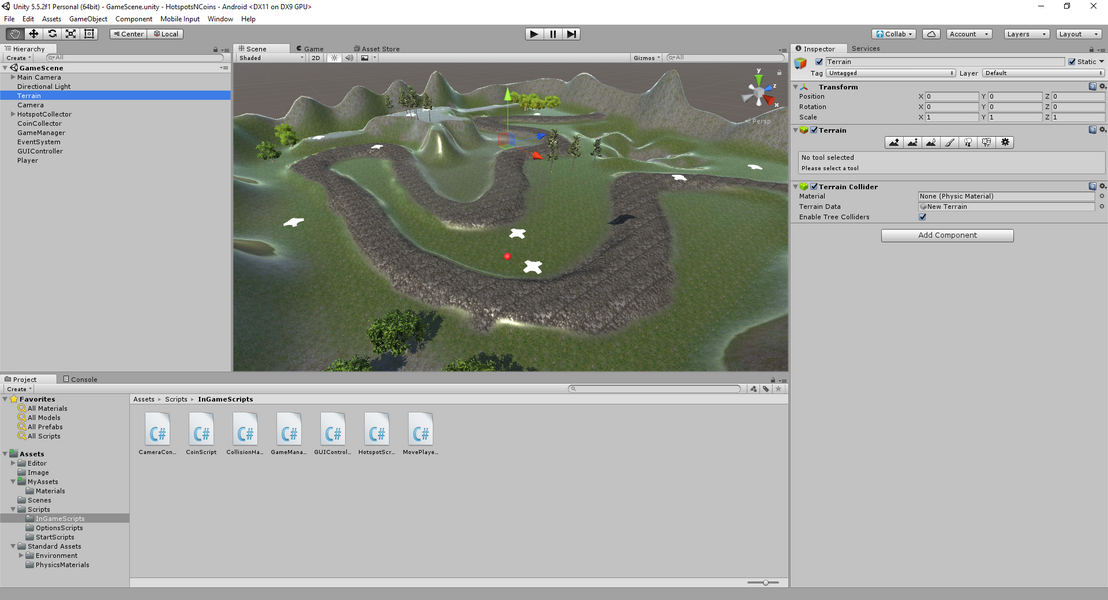Open Terrain Settings gear tool
Viewport: 1108px width, 600px height.
point(1006,143)
